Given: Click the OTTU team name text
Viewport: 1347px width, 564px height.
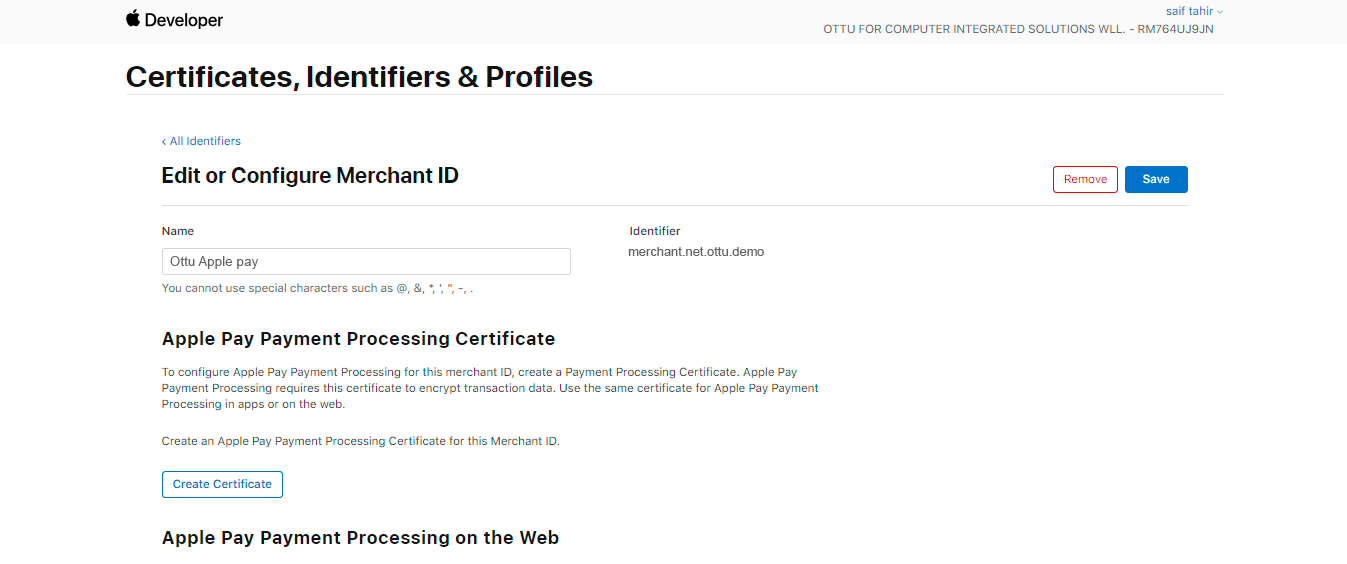Looking at the screenshot, I should click(1018, 29).
